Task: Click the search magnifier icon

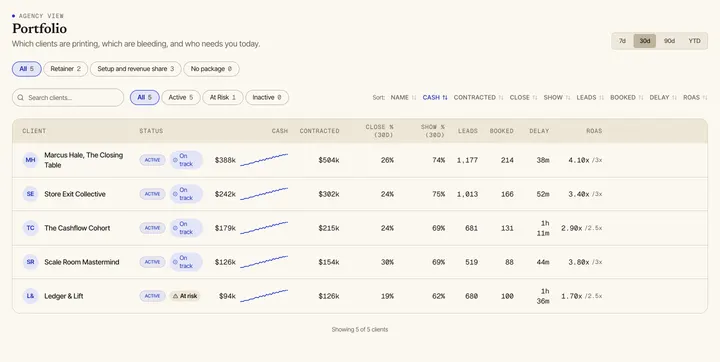Action: click(x=21, y=97)
